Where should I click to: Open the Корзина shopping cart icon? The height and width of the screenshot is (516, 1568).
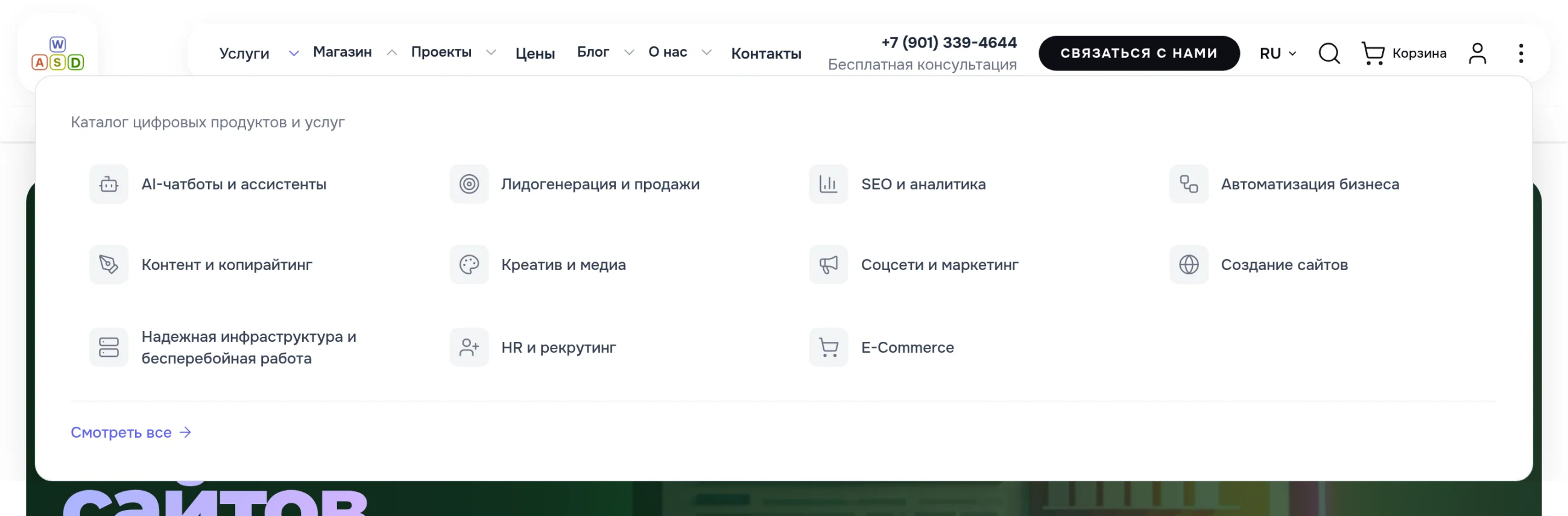pyautogui.click(x=1373, y=54)
